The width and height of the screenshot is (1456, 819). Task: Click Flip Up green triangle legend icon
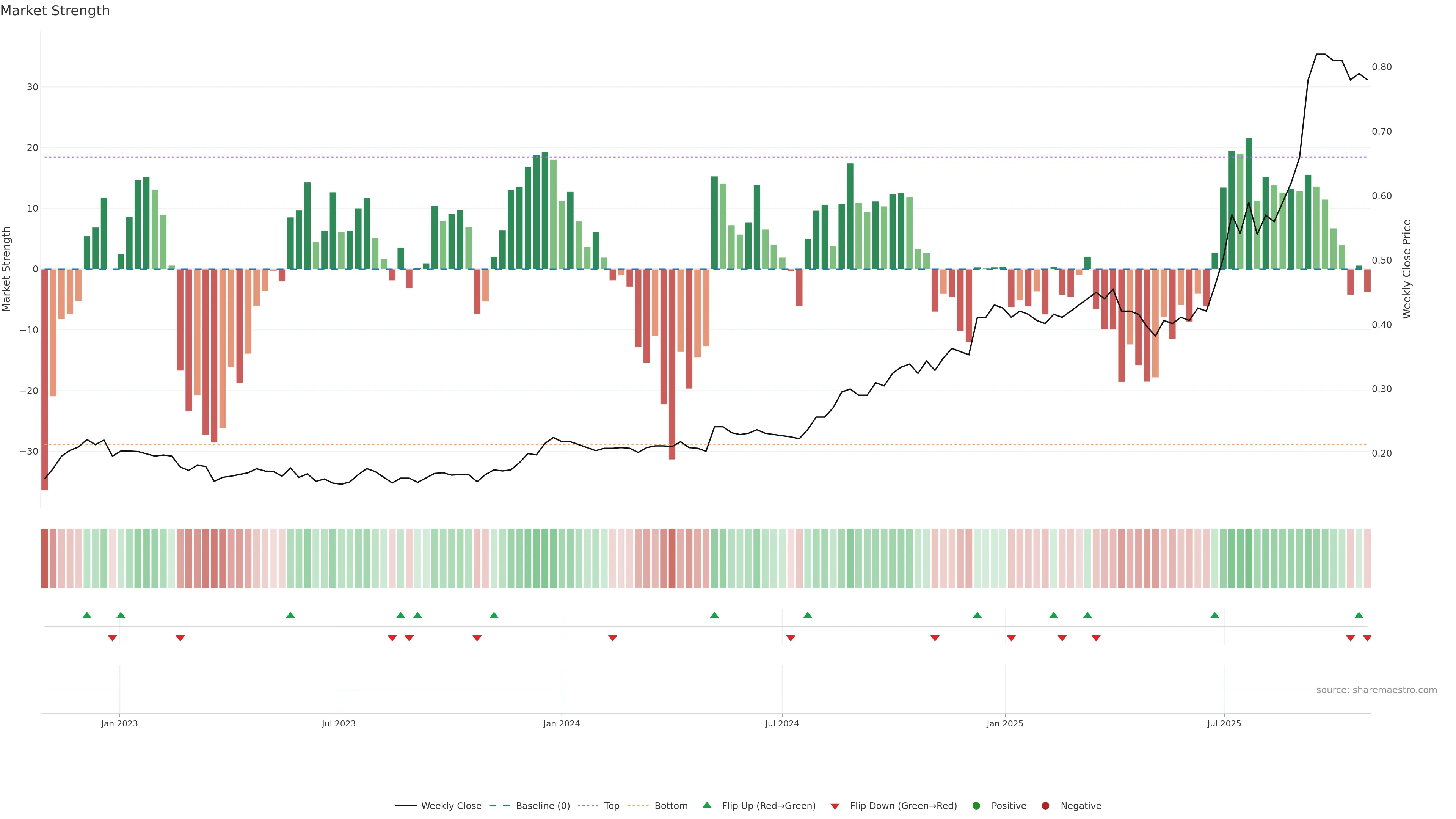[x=706, y=805]
